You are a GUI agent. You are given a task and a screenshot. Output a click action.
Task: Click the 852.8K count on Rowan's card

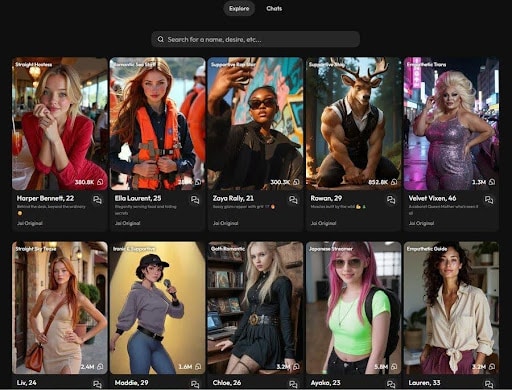point(378,182)
